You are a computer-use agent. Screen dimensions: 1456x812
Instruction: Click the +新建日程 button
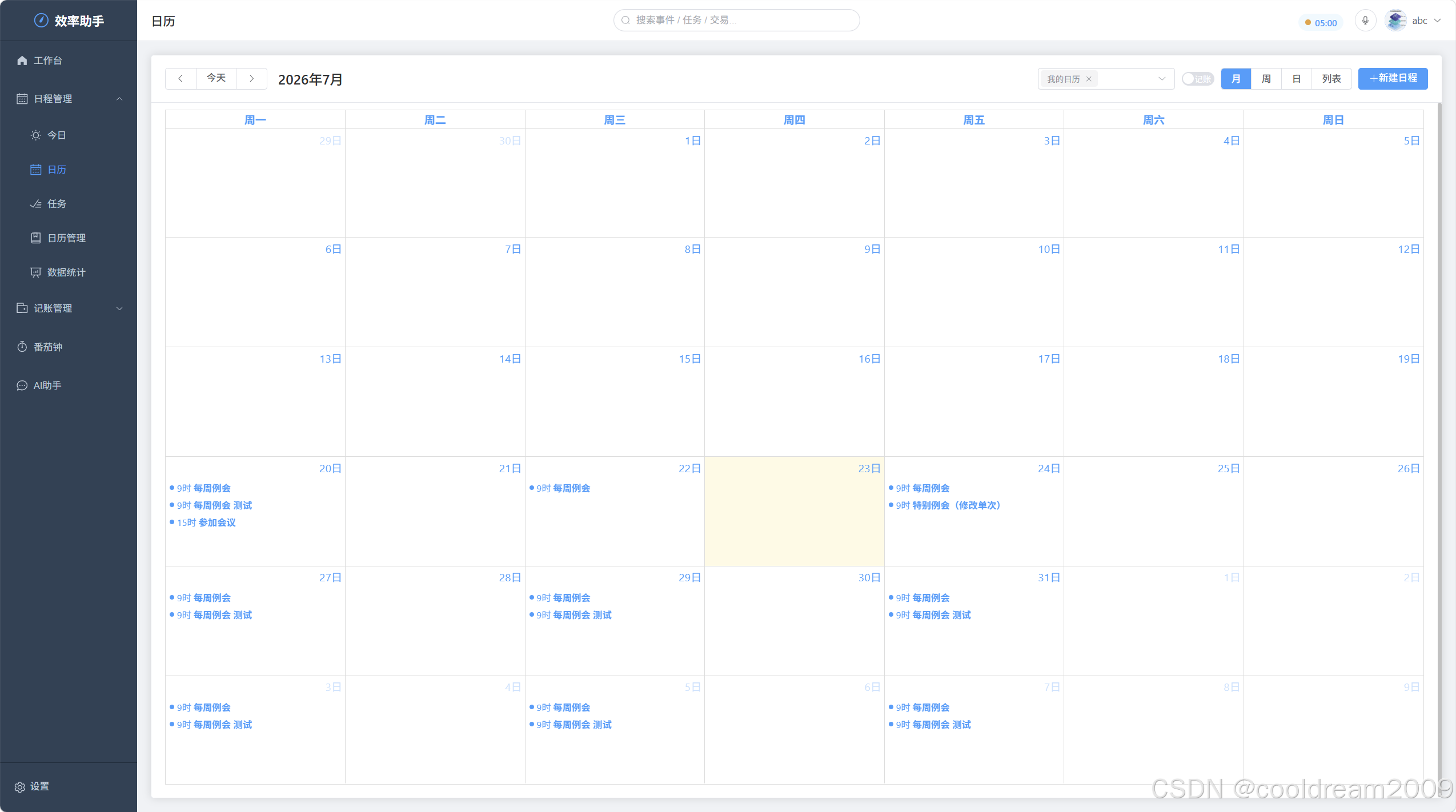[x=1393, y=79]
